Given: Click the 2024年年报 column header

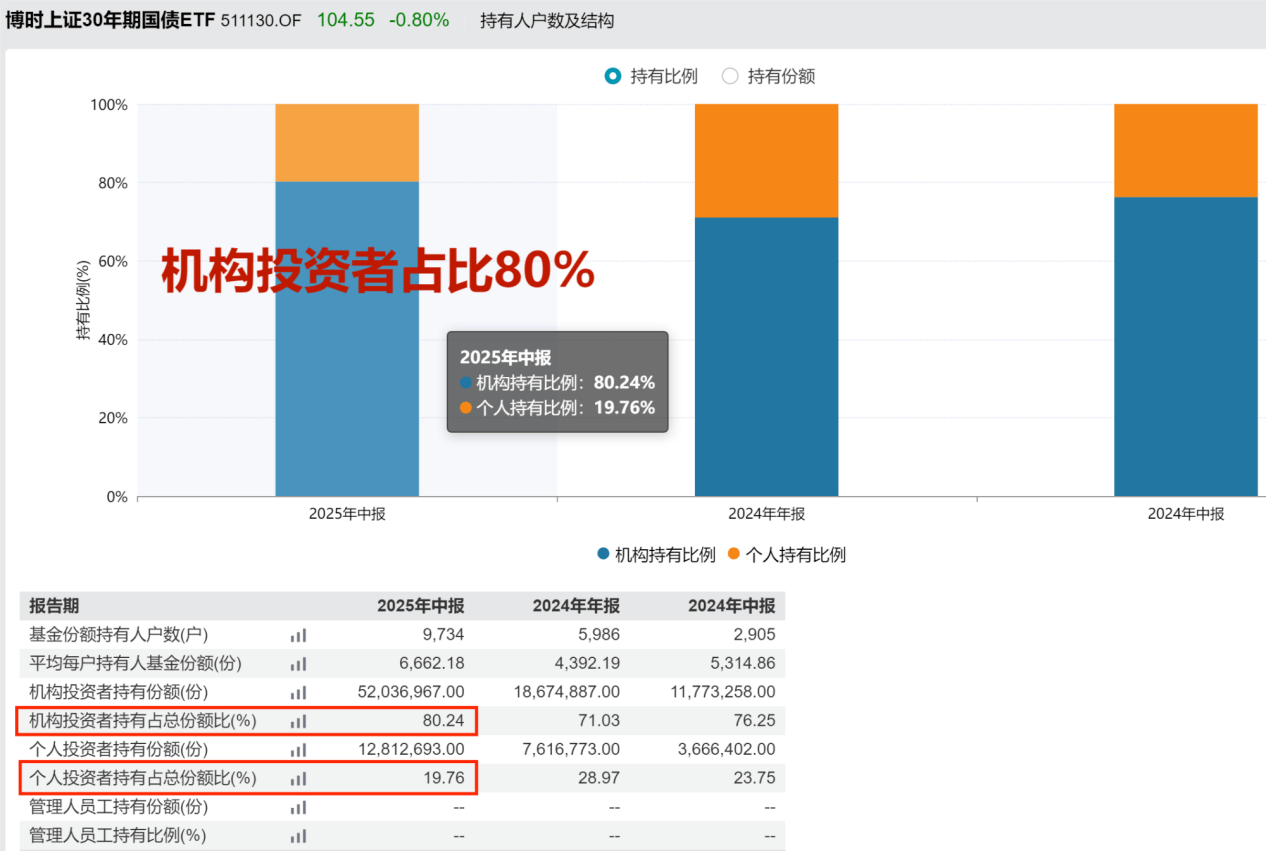Looking at the screenshot, I should coord(576,606).
